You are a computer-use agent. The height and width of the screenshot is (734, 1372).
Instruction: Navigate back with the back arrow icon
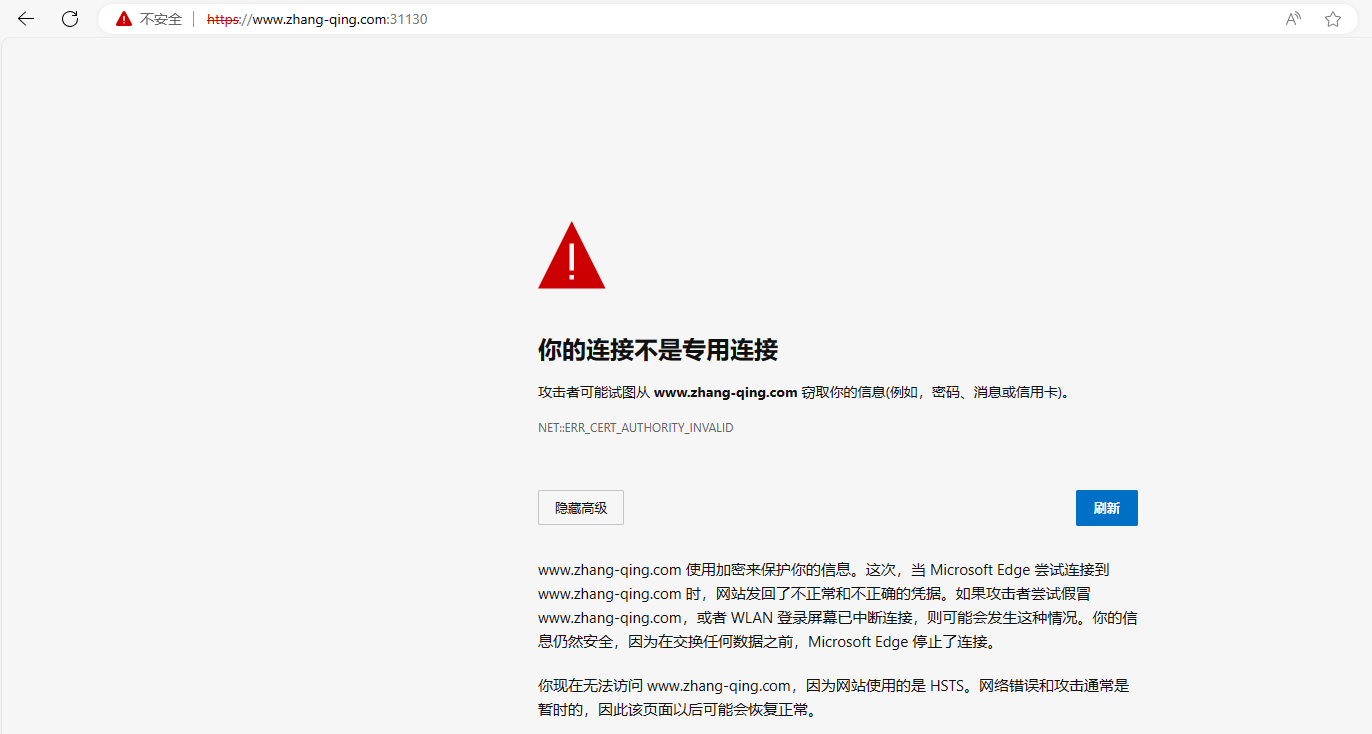tap(24, 19)
